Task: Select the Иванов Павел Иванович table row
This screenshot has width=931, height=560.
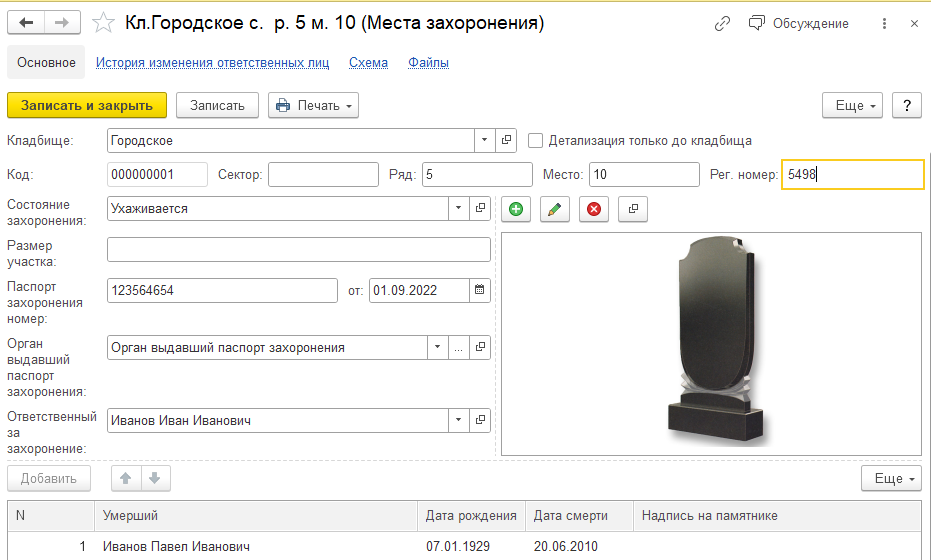Action: coord(464,546)
